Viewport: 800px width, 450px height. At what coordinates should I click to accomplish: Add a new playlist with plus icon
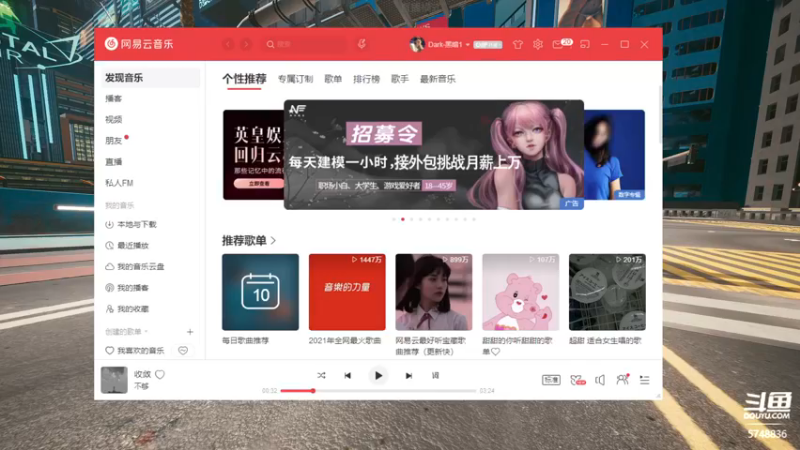pyautogui.click(x=190, y=332)
